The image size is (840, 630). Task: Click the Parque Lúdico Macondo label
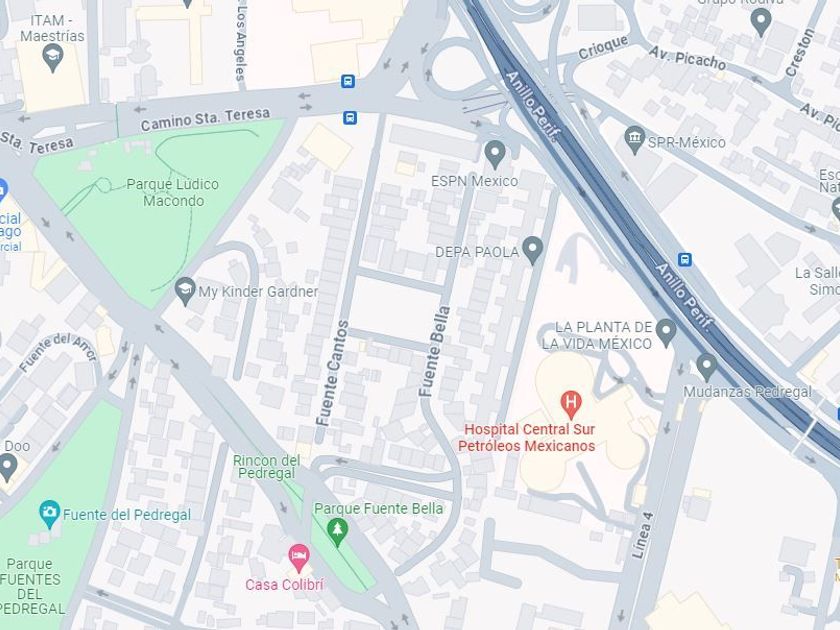tap(173, 192)
